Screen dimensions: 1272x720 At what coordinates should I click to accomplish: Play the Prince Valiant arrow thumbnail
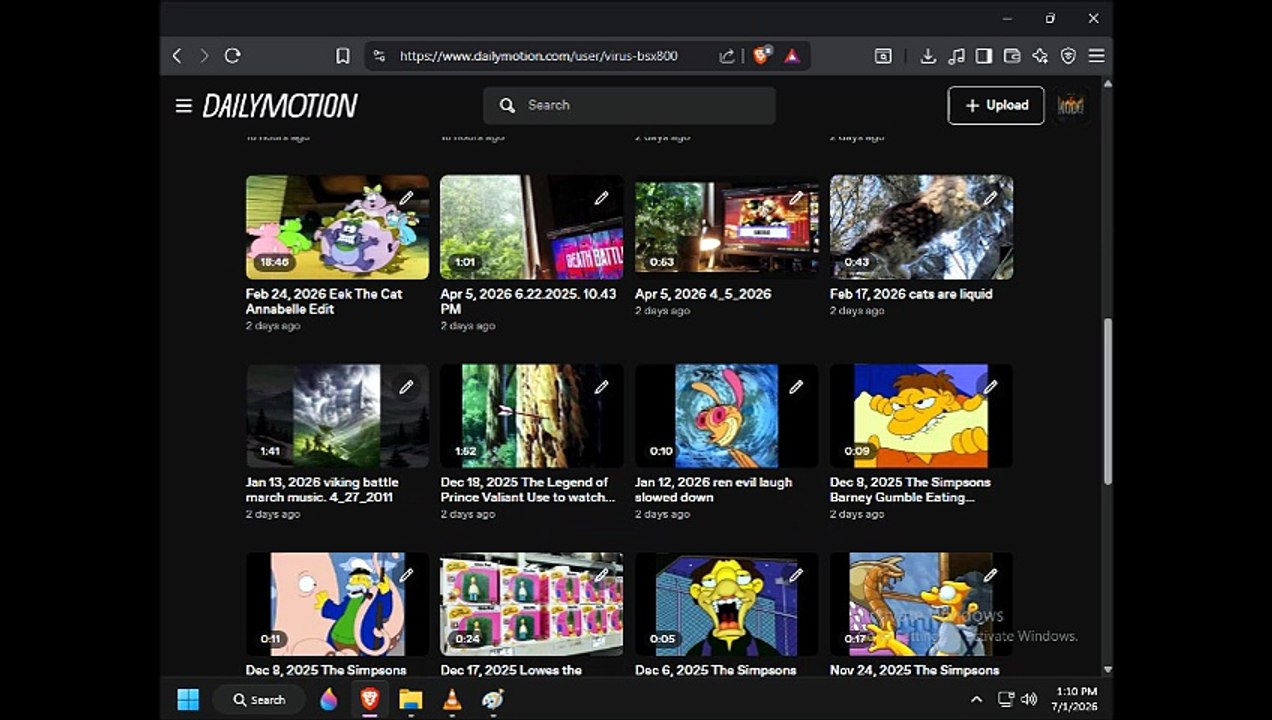pyautogui.click(x=532, y=416)
